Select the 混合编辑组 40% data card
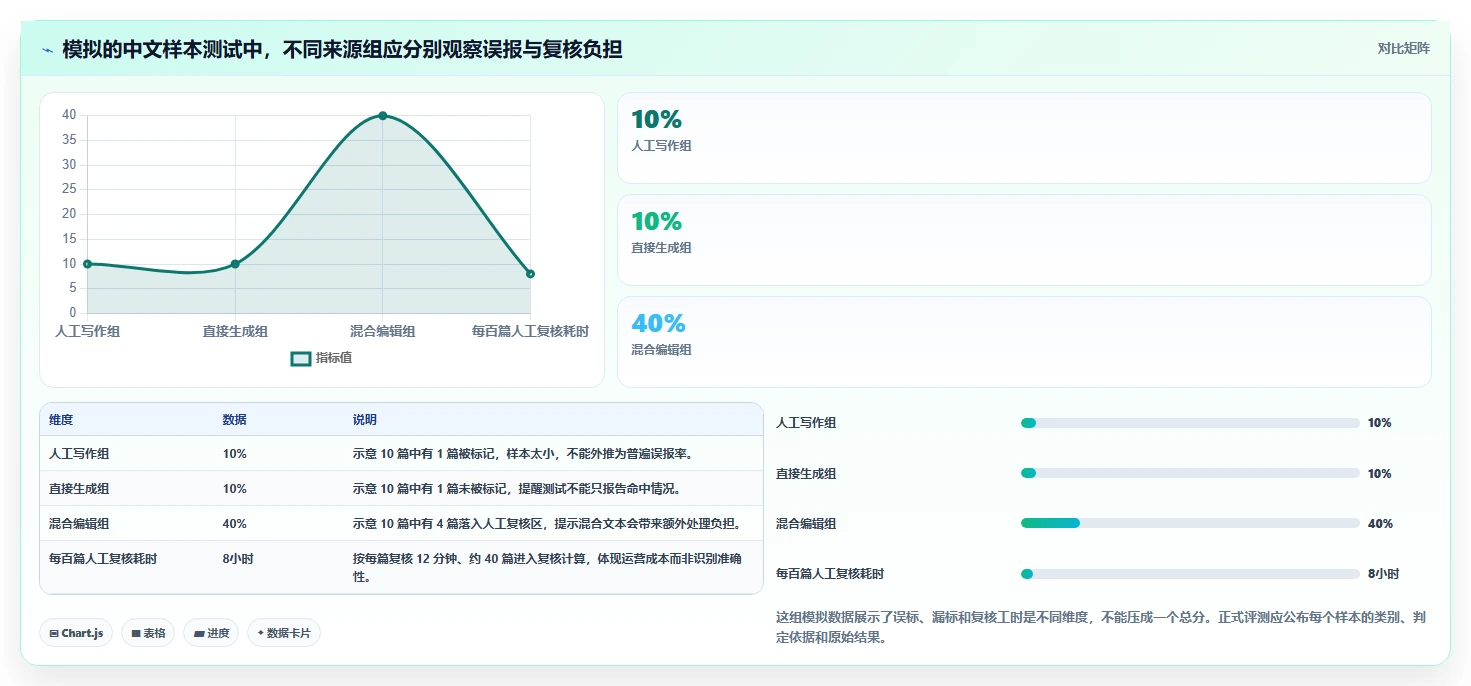Viewport: 1471px width, 686px height. [x=1024, y=342]
